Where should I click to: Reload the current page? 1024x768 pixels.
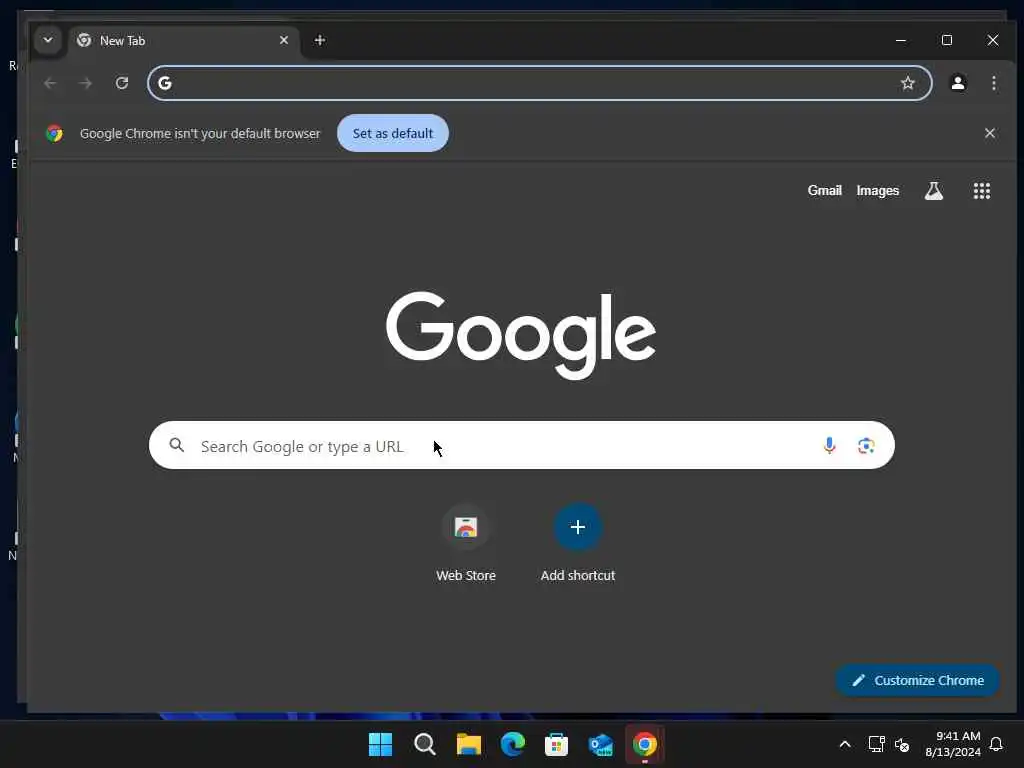tap(122, 83)
